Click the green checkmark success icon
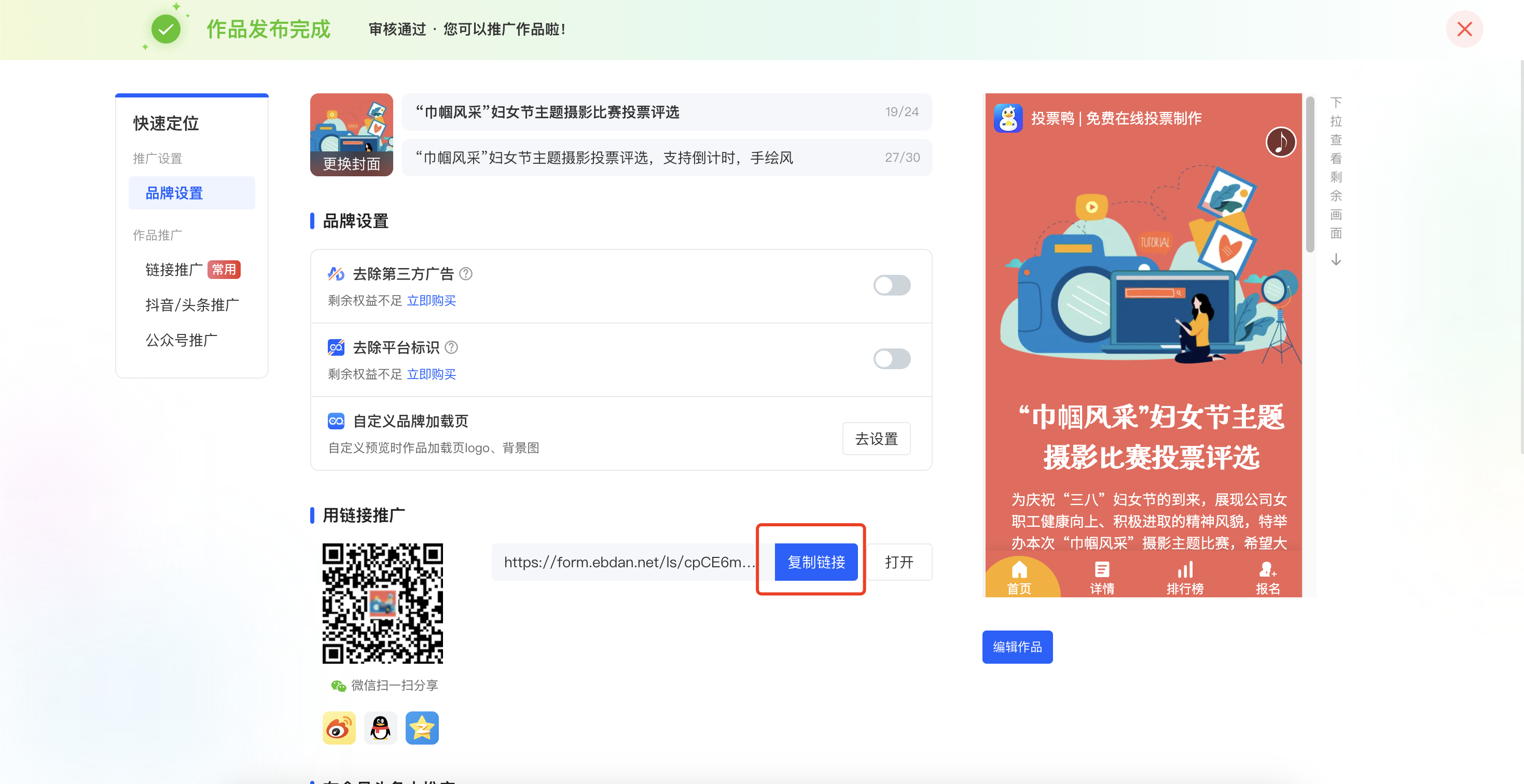This screenshot has width=1524, height=784. 165,29
